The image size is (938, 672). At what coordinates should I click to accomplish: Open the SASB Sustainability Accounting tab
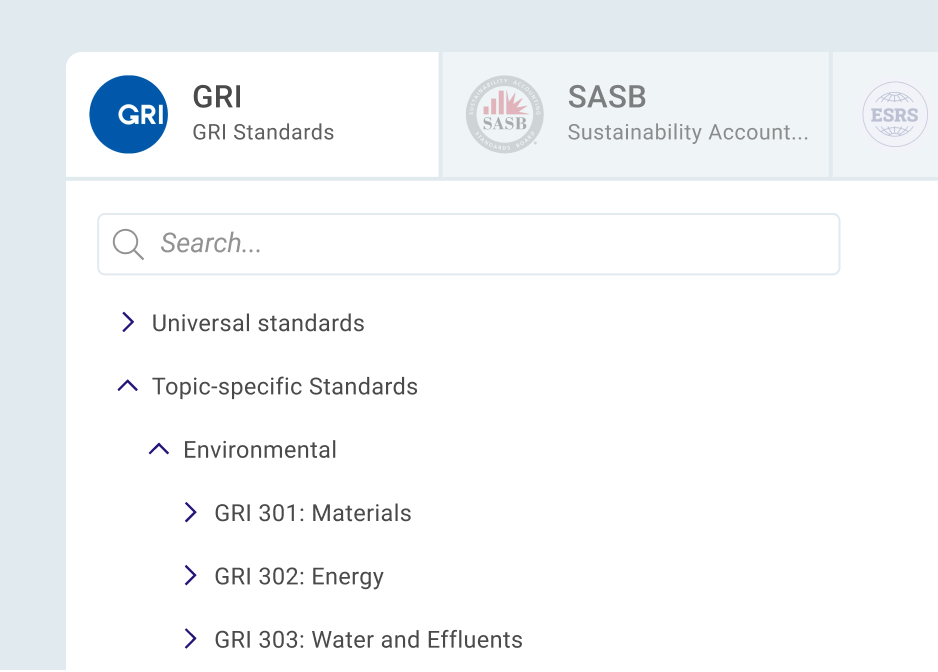coord(636,114)
